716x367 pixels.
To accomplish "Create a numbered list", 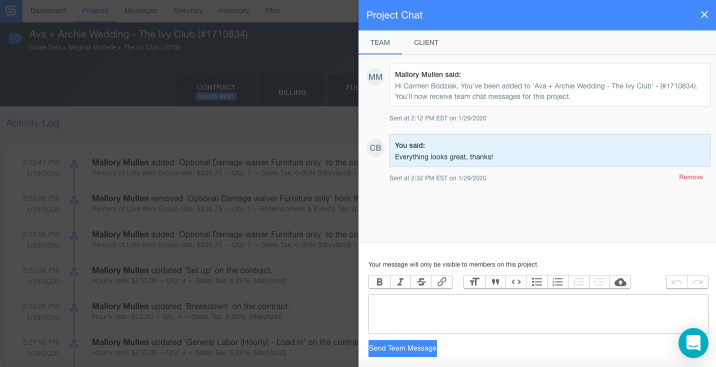I will (558, 282).
